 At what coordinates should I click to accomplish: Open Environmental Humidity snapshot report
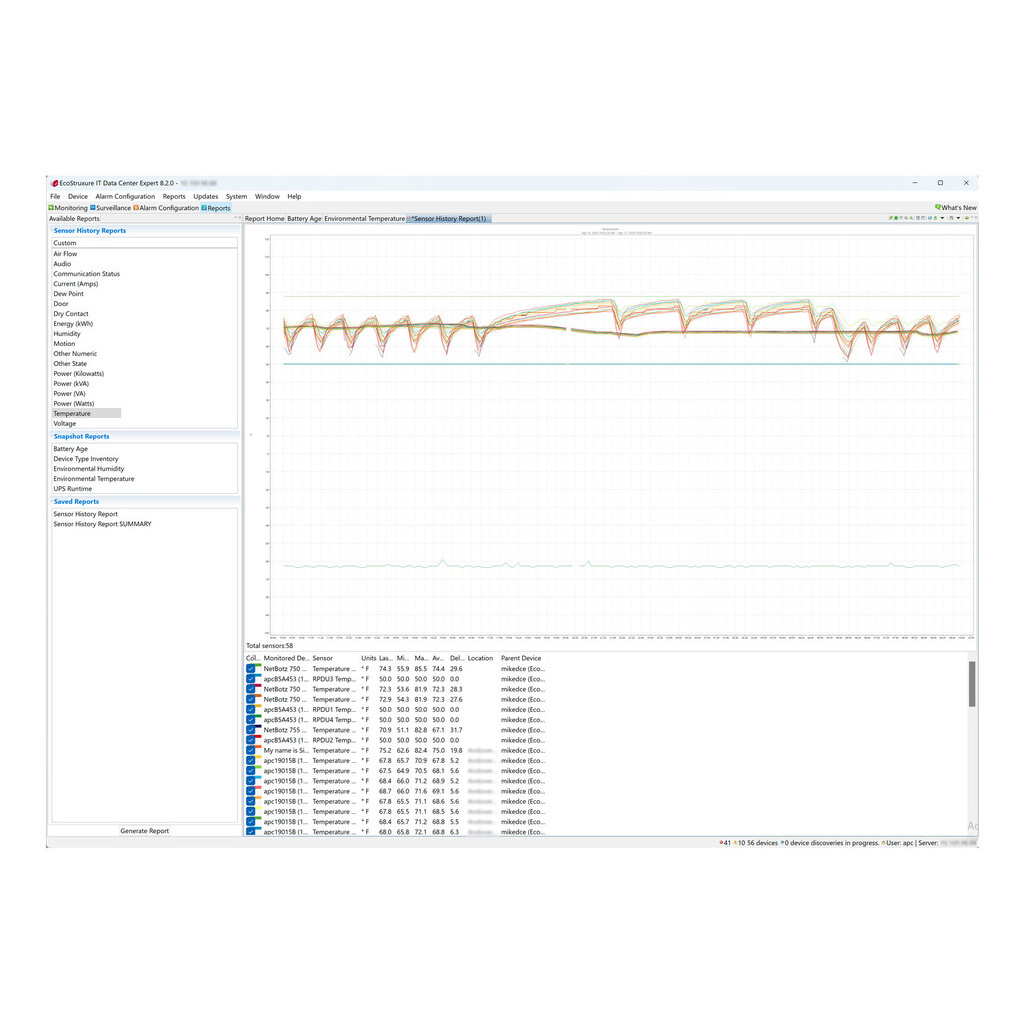89,469
